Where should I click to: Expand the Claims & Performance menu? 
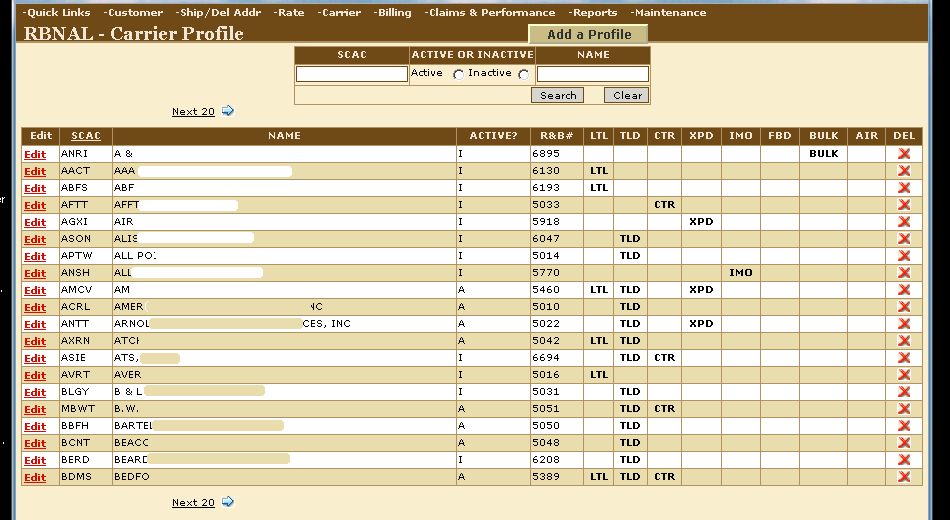pos(490,13)
